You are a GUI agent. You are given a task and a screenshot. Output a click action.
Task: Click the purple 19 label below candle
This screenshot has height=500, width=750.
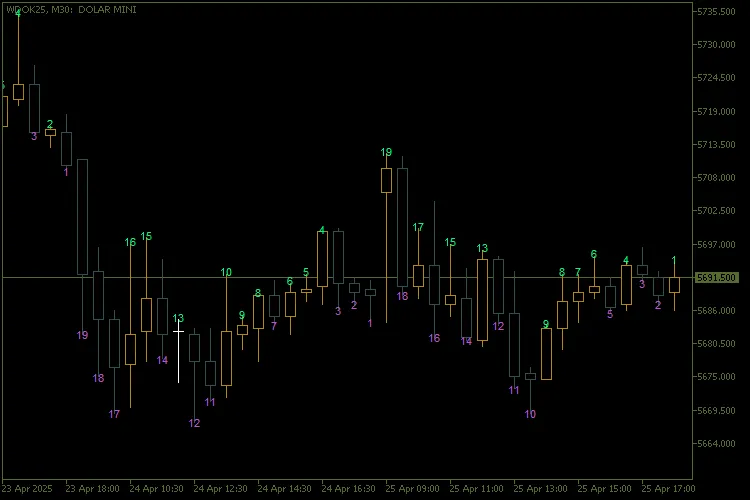pos(82,335)
